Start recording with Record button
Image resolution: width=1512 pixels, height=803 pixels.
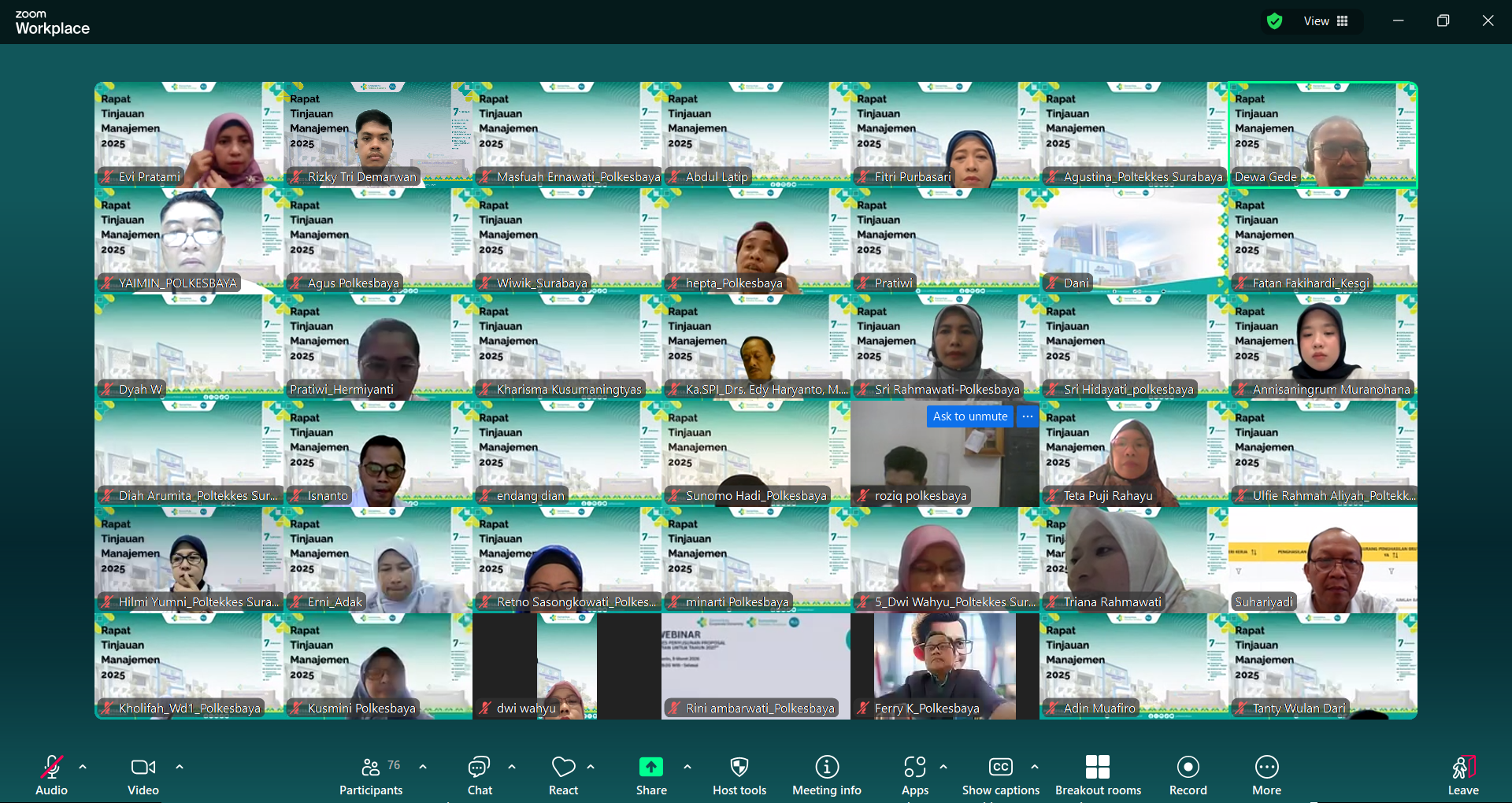[1188, 767]
